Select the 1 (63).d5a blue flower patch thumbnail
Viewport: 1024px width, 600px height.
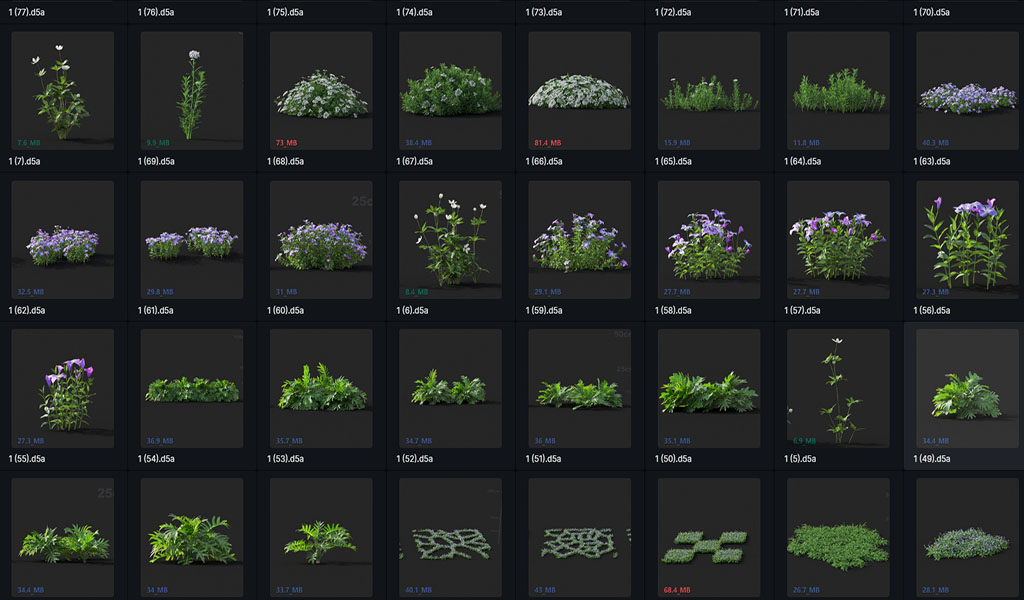coord(967,90)
